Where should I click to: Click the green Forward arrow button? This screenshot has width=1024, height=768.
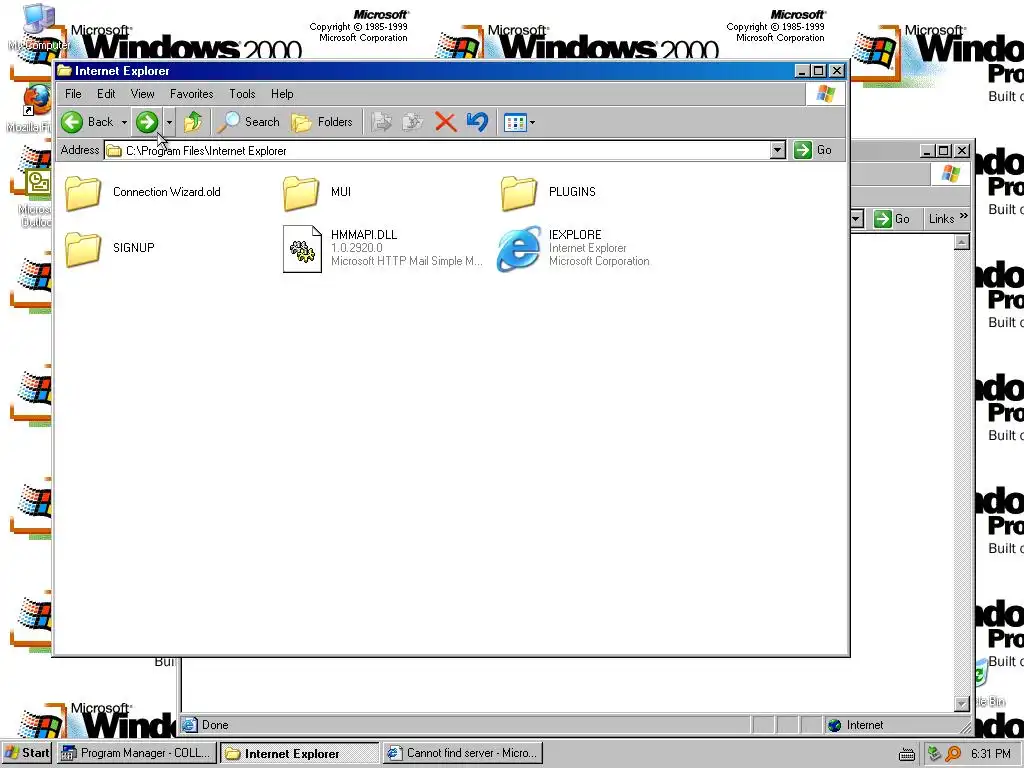click(x=147, y=121)
